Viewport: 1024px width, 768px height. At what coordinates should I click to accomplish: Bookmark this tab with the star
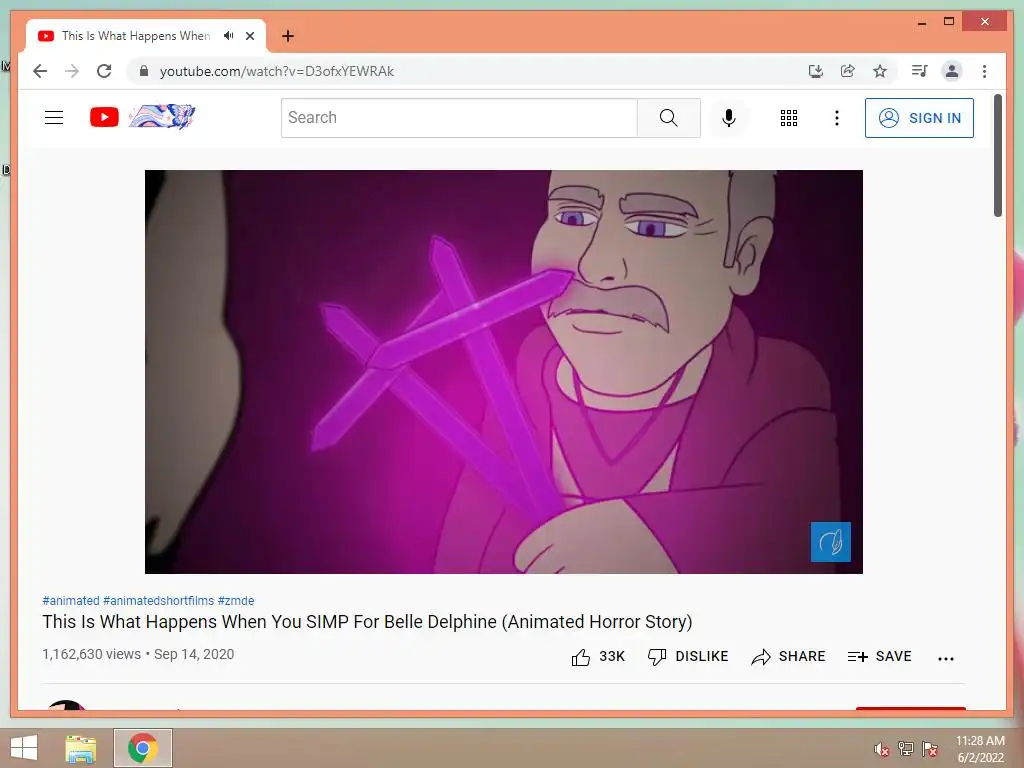coord(880,71)
